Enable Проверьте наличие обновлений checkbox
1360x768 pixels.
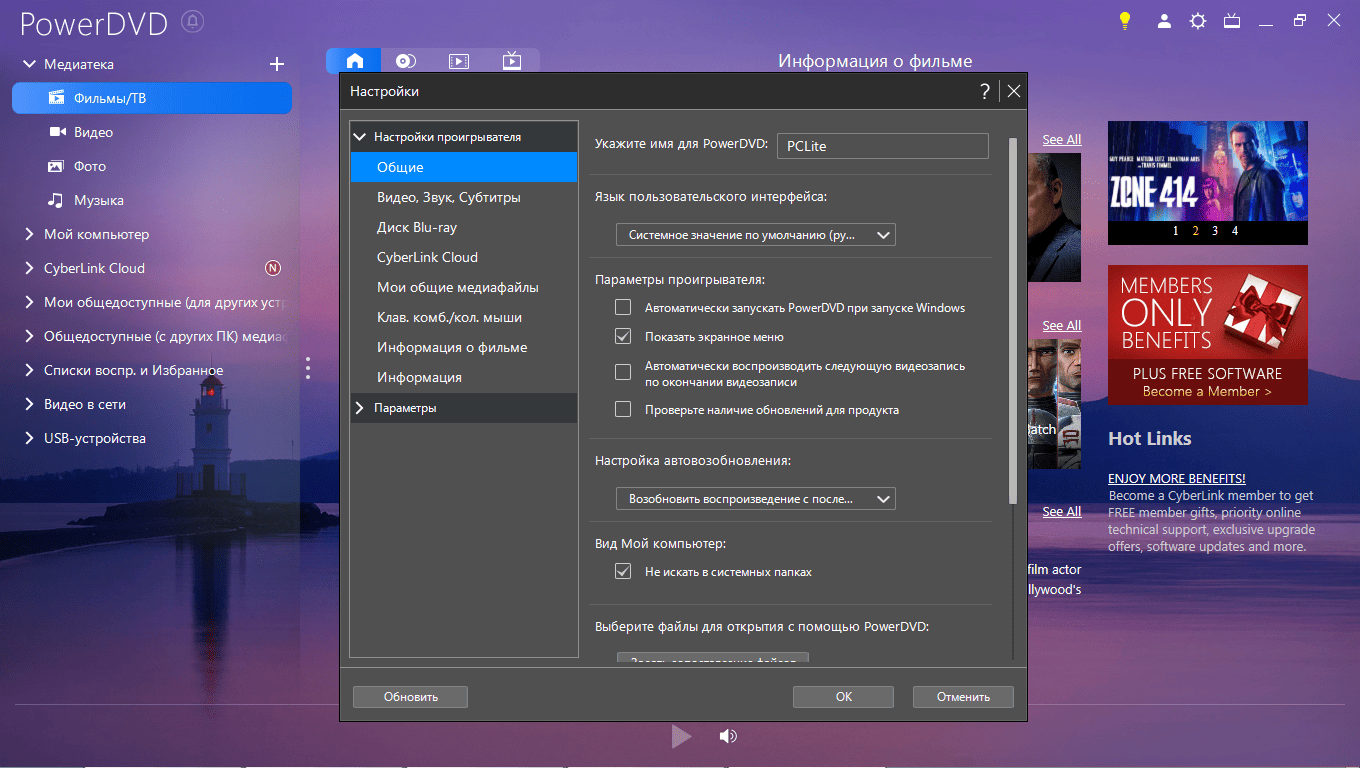623,409
